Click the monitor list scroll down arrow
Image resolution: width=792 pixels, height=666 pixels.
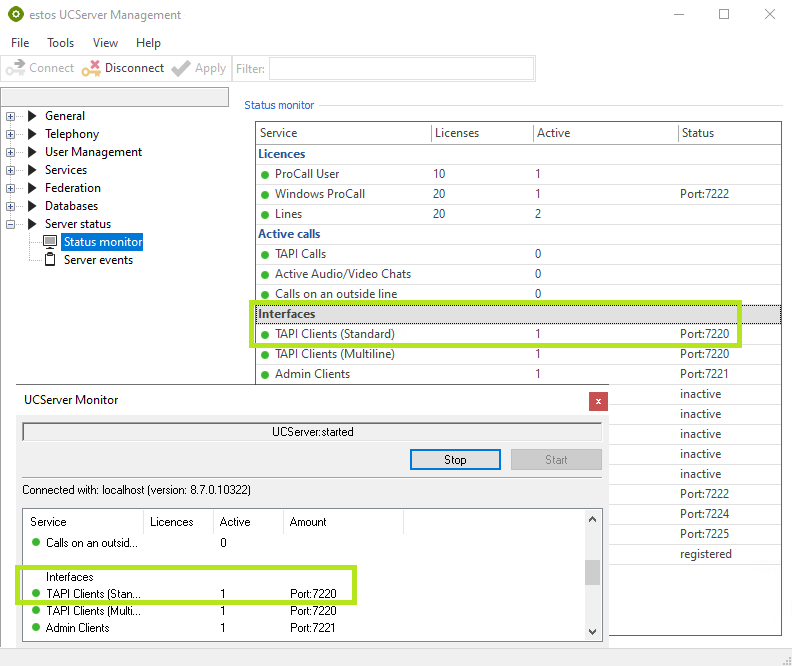tap(592, 630)
